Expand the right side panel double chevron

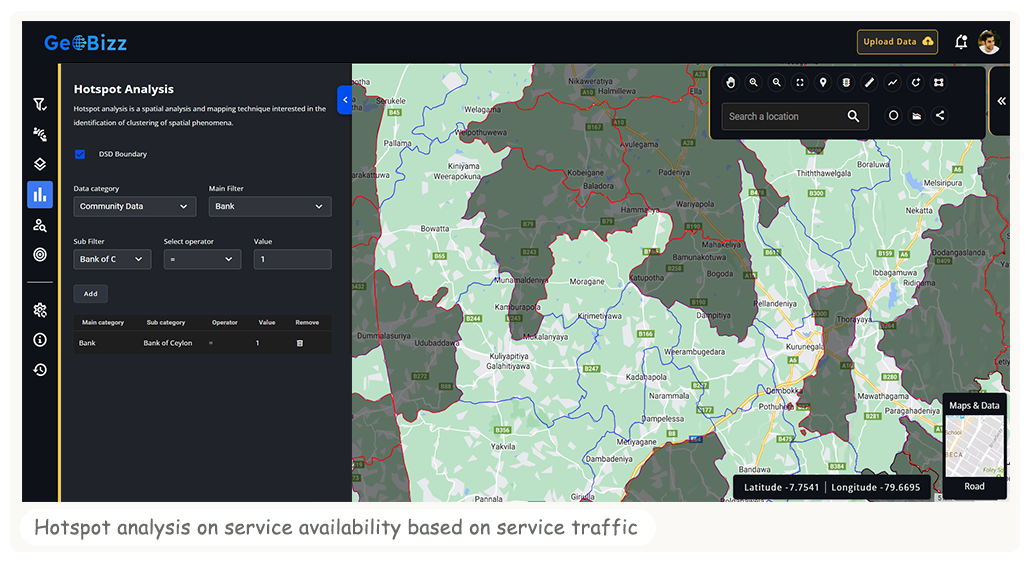(x=1001, y=101)
